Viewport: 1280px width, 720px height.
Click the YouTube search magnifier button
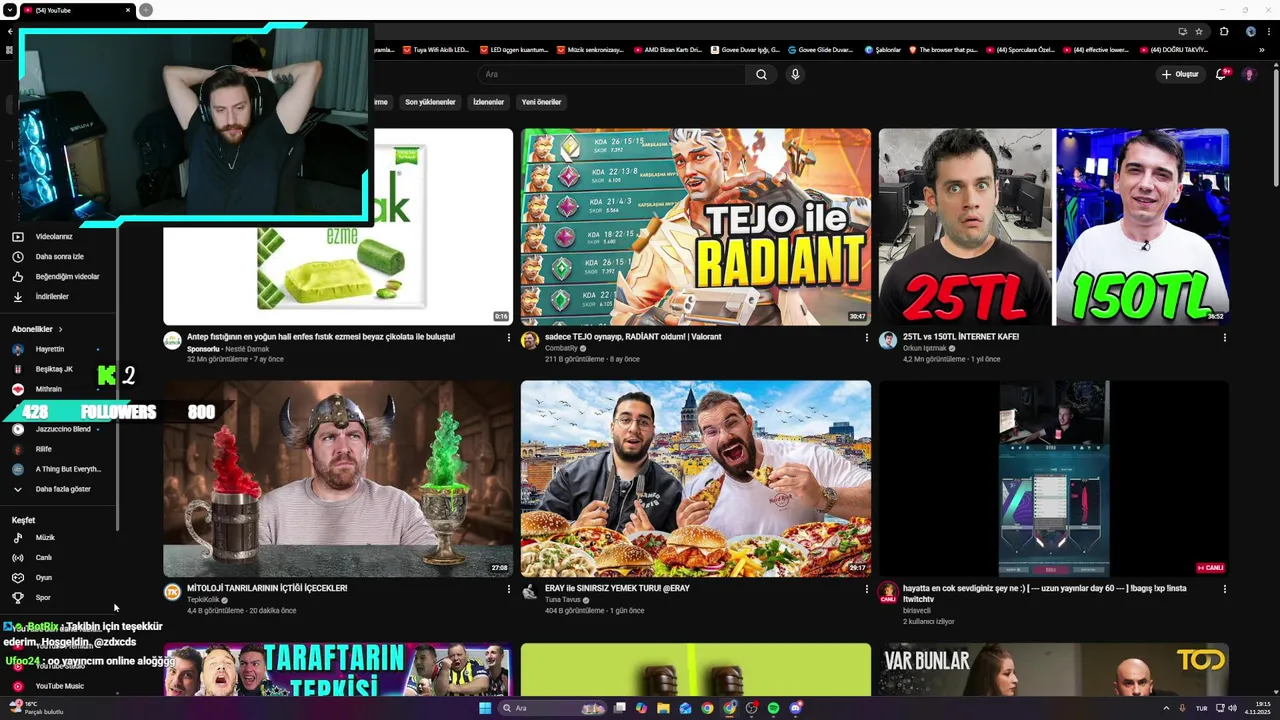point(761,74)
